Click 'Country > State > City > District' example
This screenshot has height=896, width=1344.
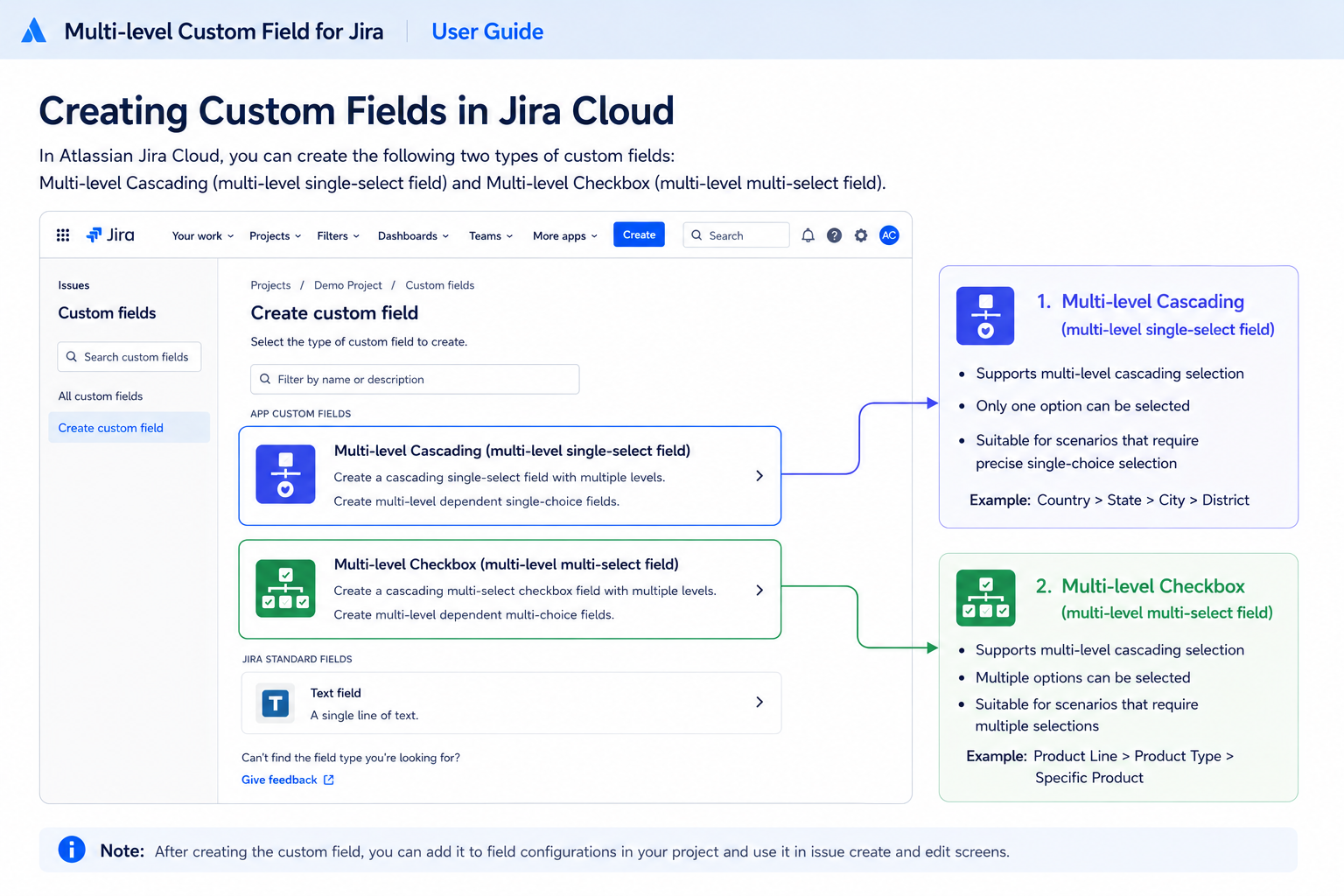1143,500
